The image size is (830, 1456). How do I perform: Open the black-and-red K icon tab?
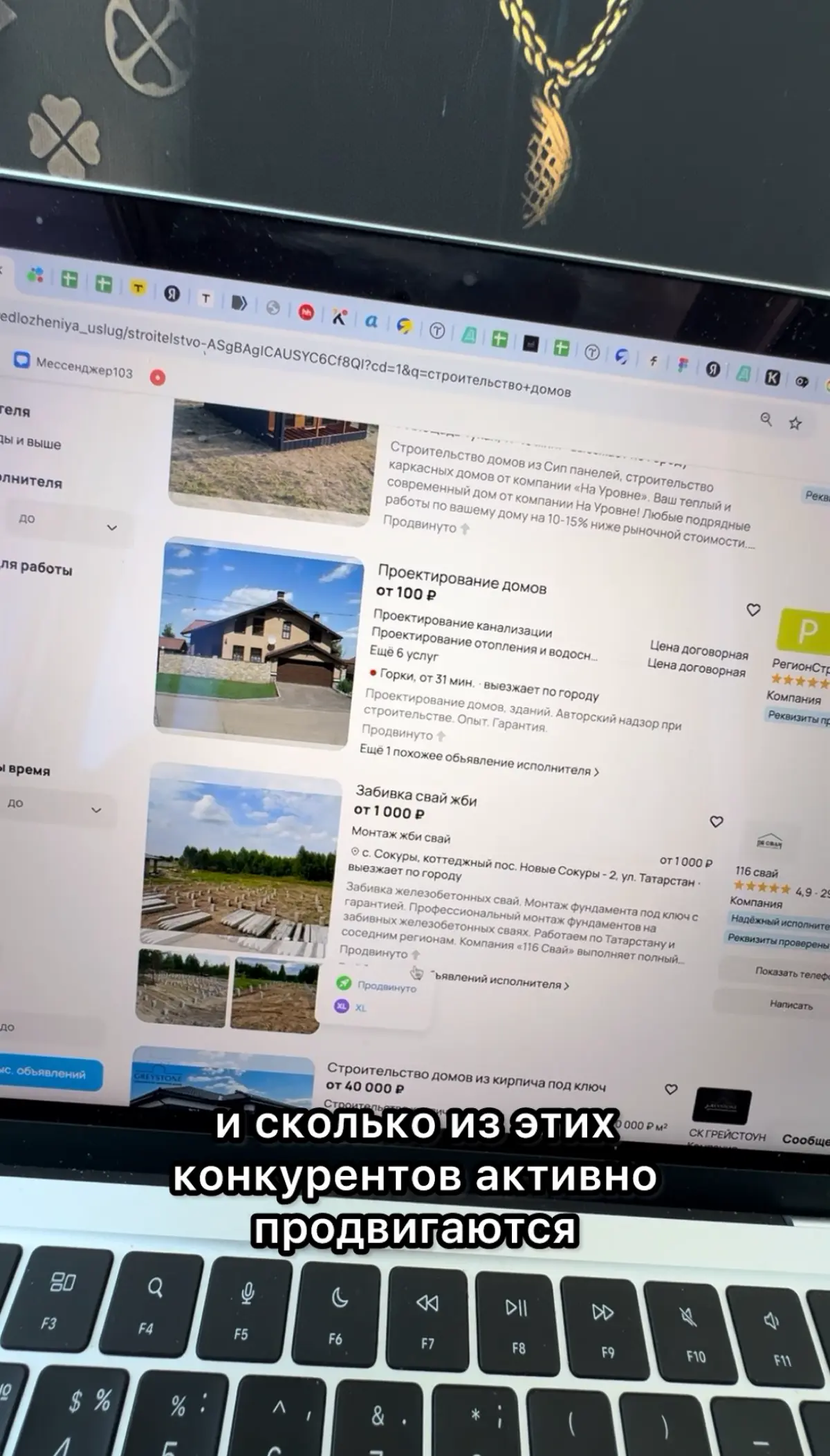point(339,317)
